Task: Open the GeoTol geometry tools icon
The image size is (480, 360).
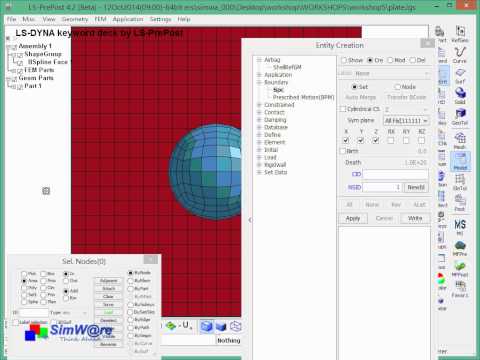Action: [460, 117]
